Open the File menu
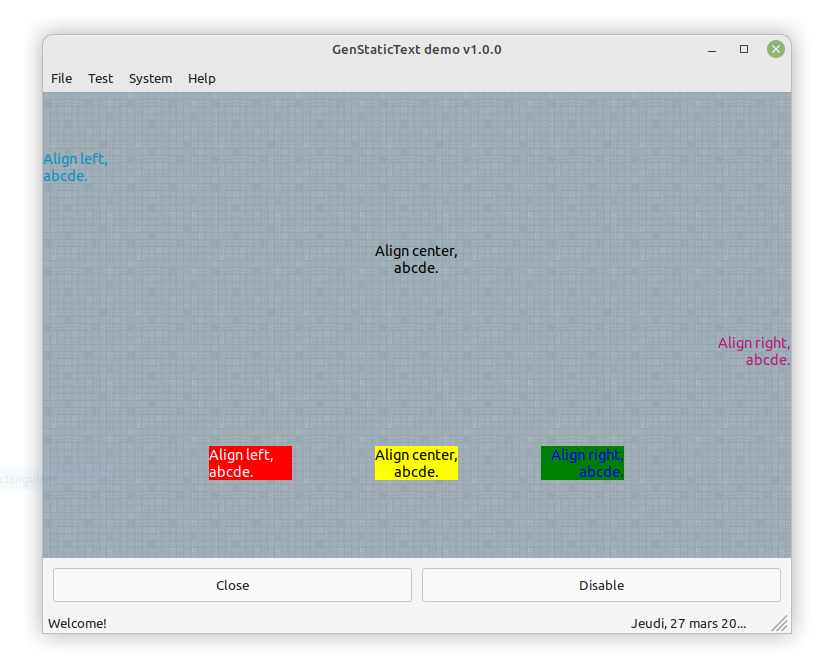Image resolution: width=832 pixels, height=665 pixels. 62,78
